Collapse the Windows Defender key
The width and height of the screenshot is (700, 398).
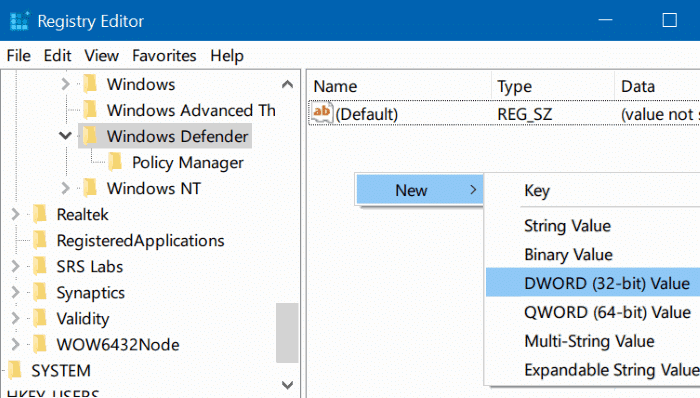(65, 135)
